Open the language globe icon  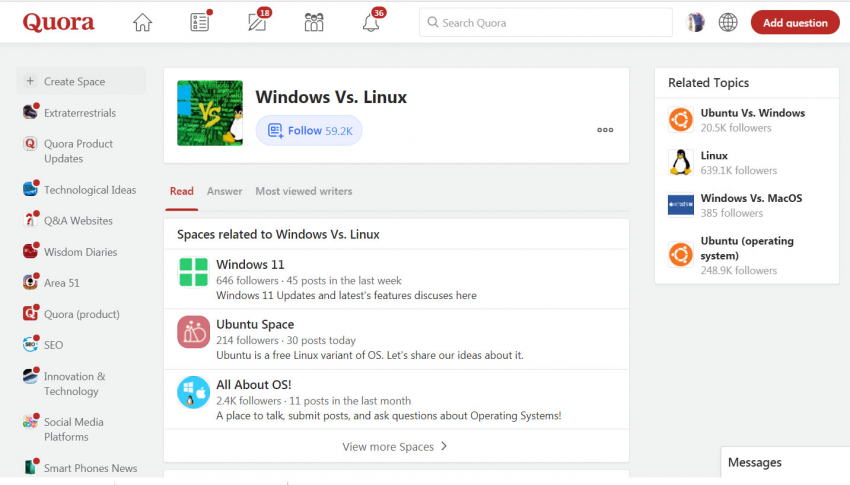point(728,22)
